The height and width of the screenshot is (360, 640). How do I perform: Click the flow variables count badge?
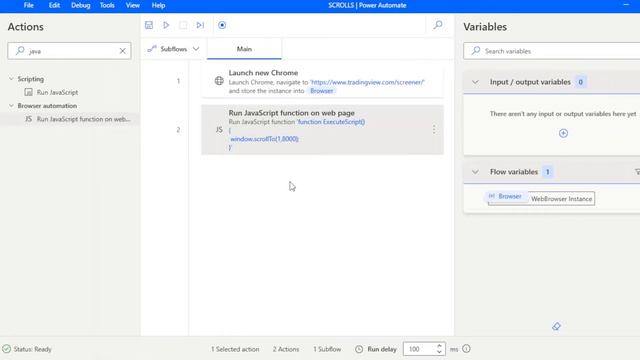[x=547, y=172]
